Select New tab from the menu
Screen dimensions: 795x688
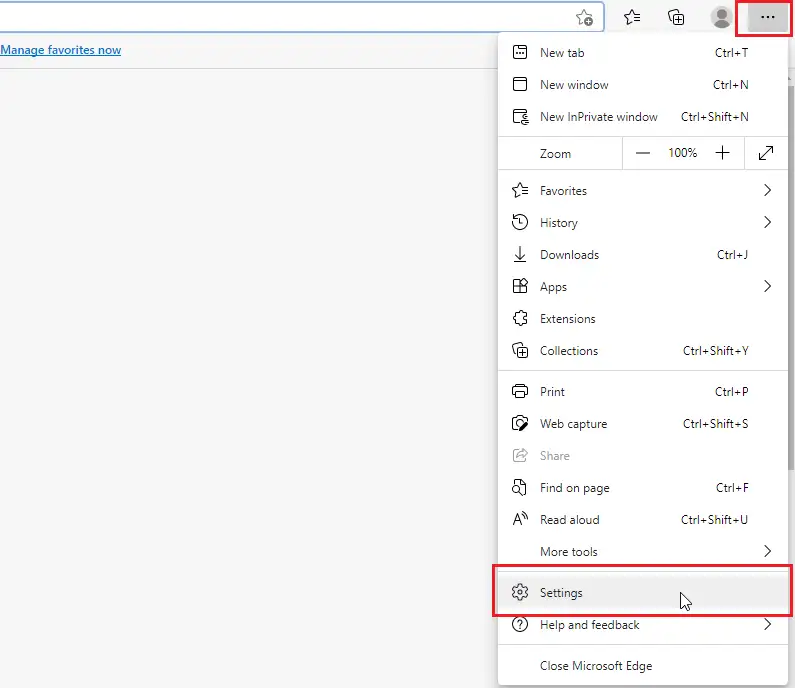tap(642, 53)
